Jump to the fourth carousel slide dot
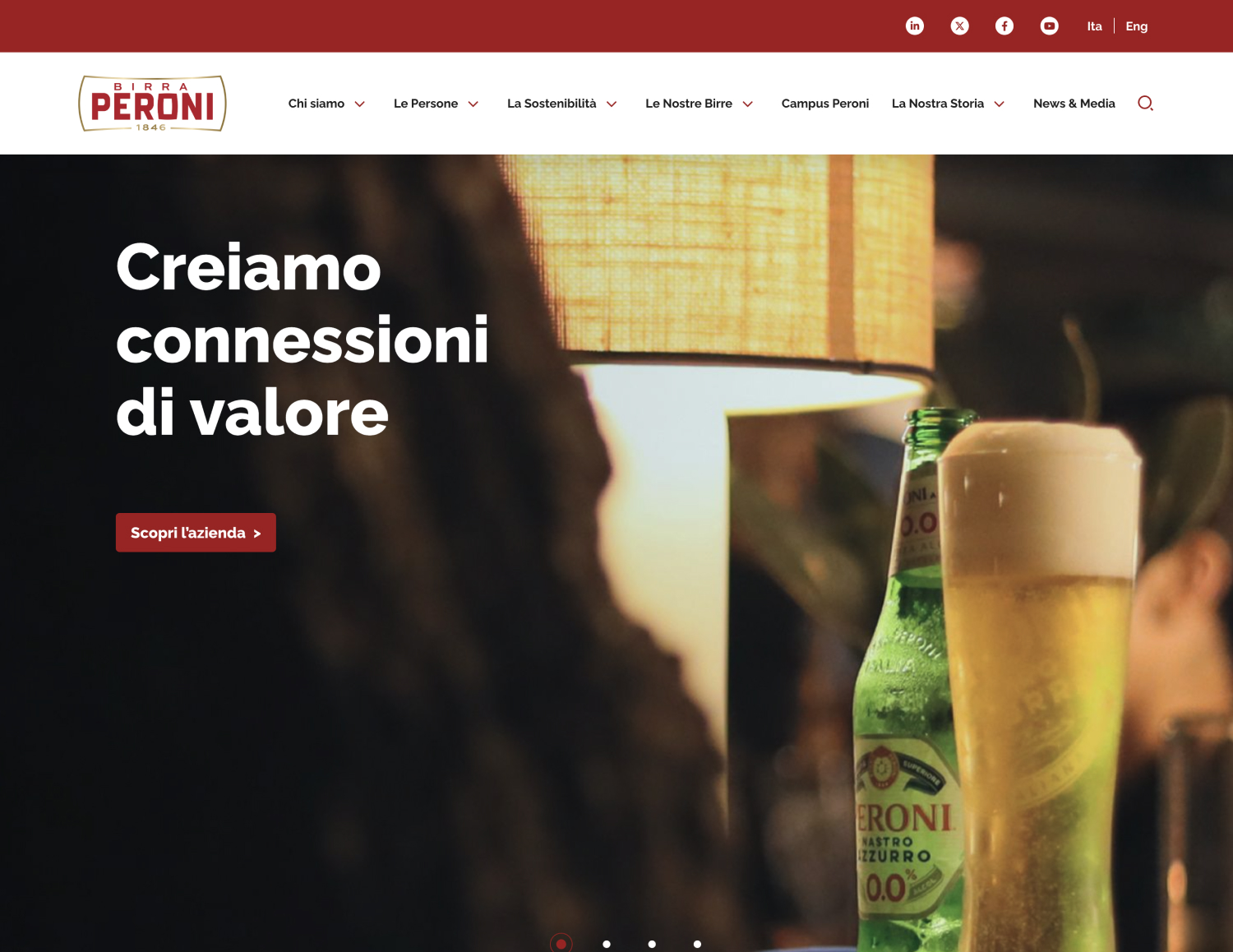 click(697, 944)
